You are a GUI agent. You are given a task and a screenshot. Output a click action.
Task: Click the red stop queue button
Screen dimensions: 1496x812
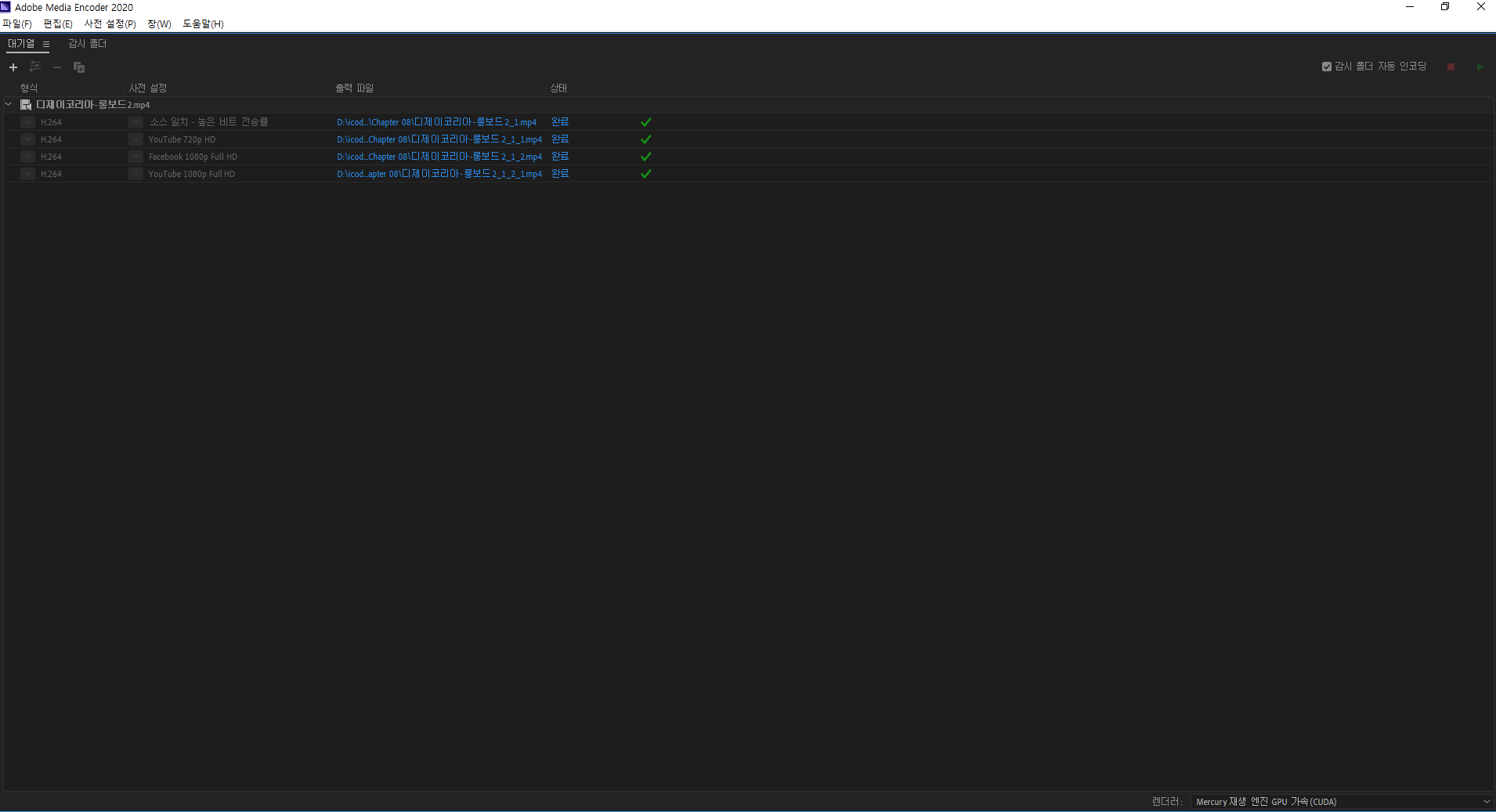(1451, 67)
